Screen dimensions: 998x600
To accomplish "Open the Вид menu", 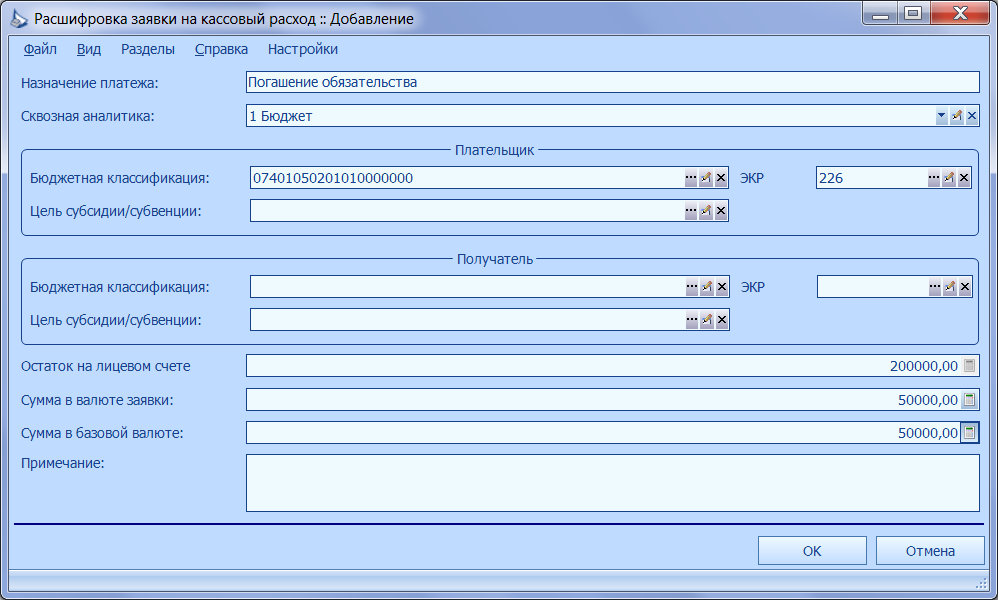I will point(88,49).
